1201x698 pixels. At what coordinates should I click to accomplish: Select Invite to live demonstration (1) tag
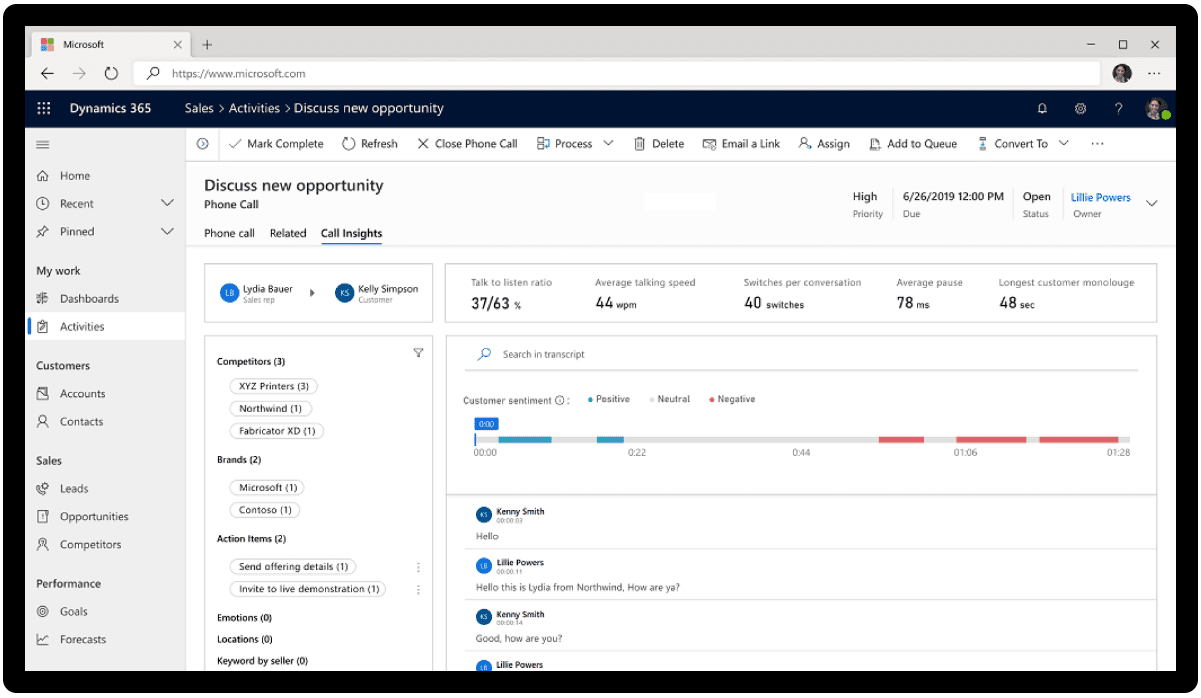tap(308, 589)
